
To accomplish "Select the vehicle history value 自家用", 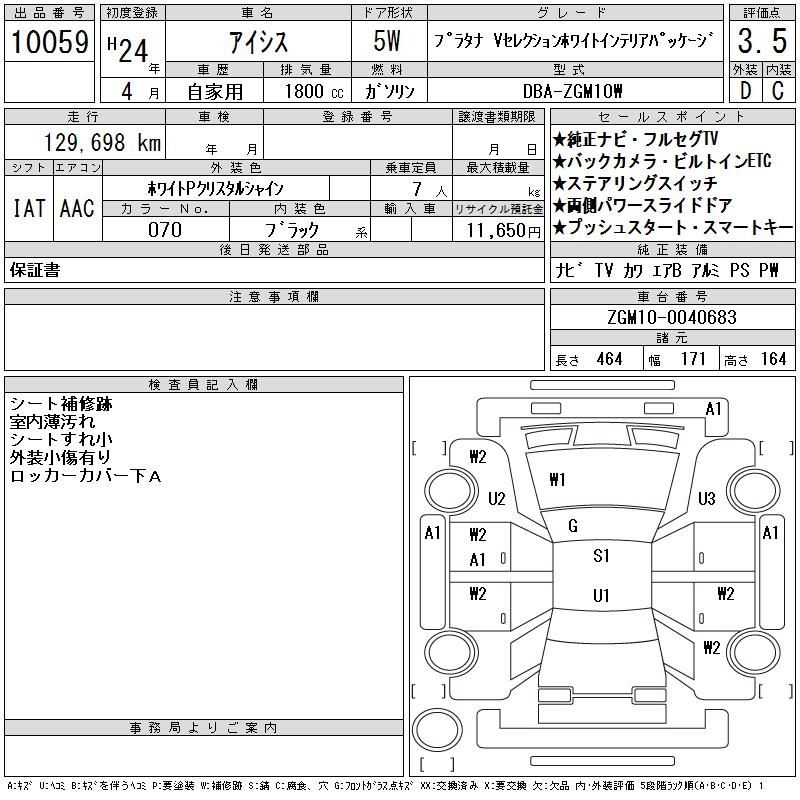I will [215, 92].
